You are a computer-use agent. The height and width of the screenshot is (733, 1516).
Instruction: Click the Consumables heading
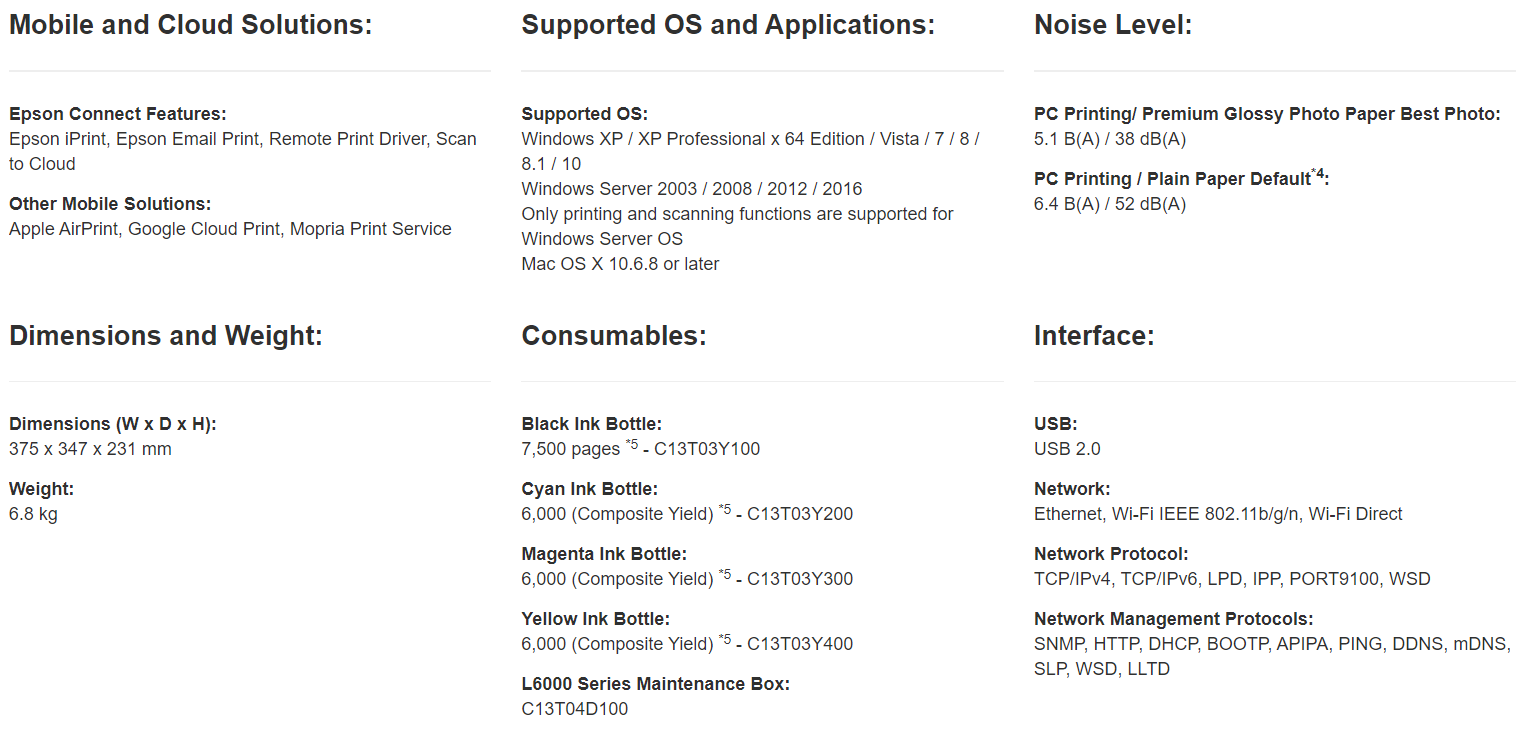[613, 336]
